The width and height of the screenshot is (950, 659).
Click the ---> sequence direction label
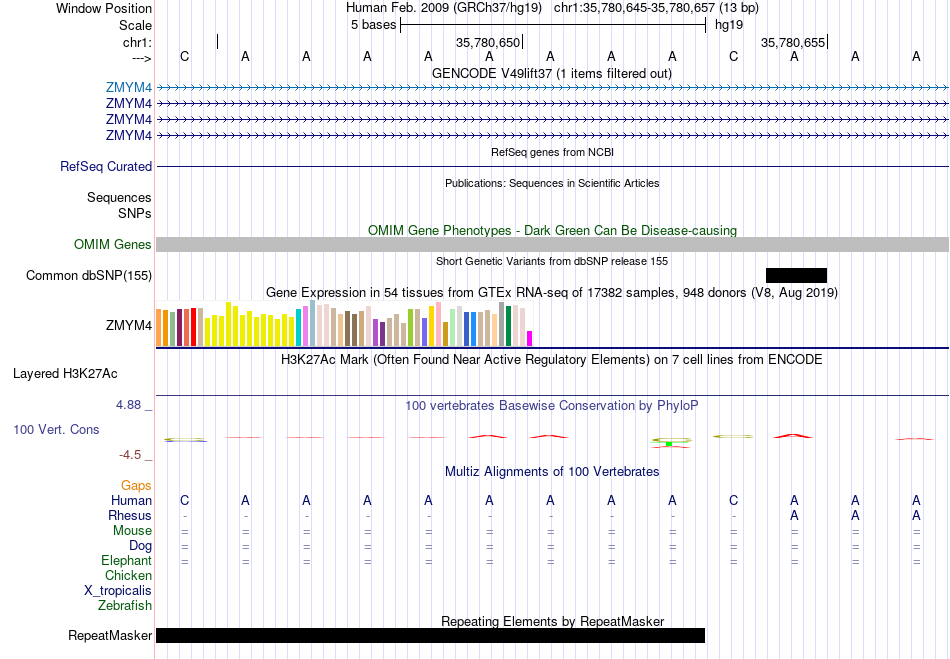click(141, 58)
